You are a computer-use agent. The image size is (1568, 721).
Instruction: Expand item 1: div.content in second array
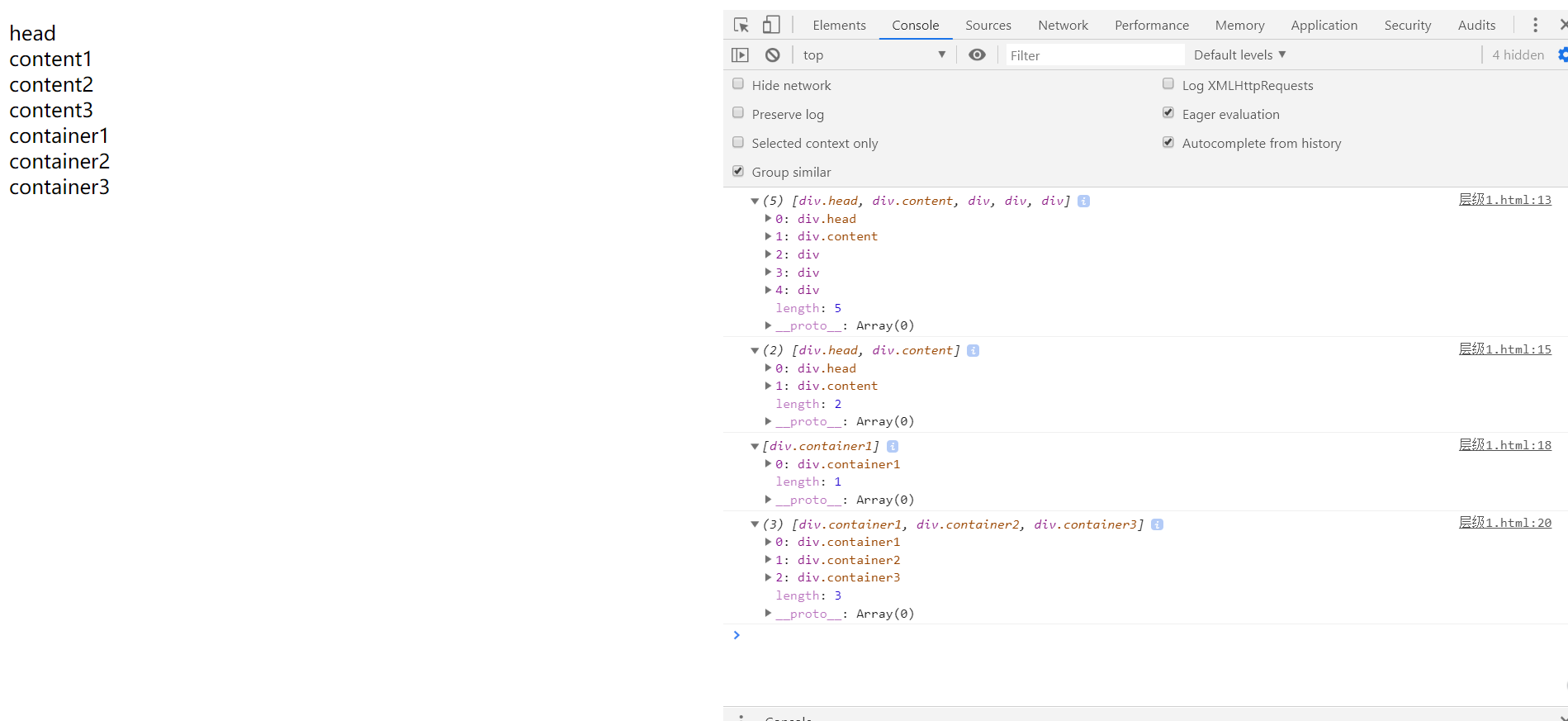click(768, 386)
